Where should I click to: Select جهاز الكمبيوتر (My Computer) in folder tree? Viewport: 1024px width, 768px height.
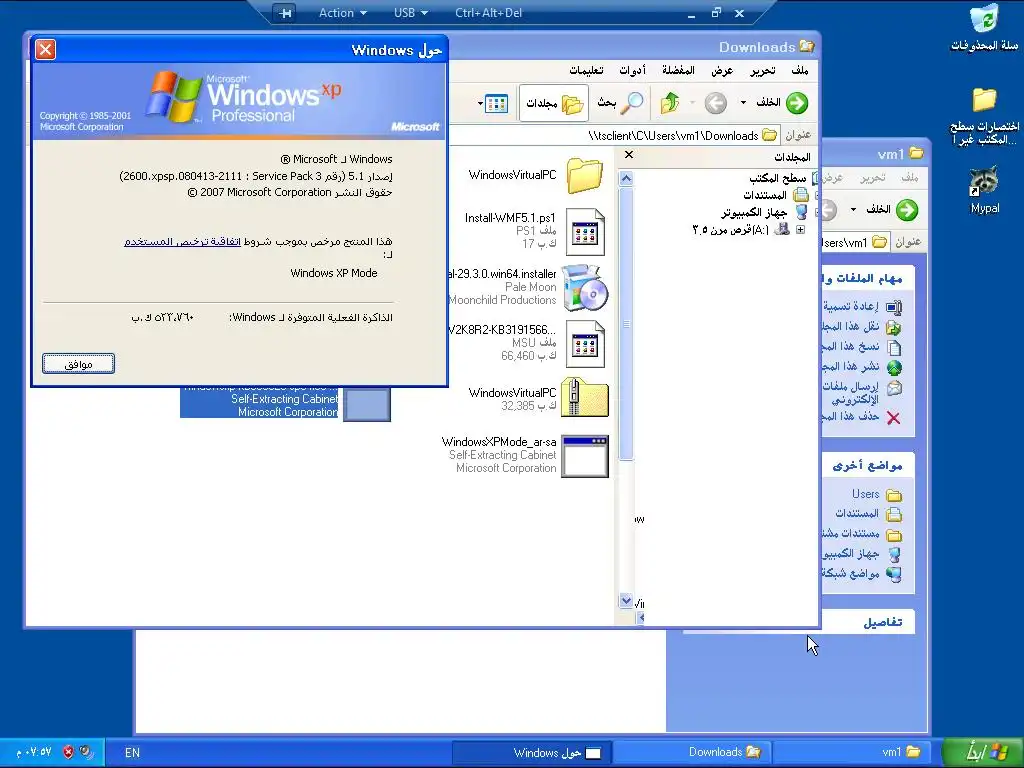click(754, 212)
